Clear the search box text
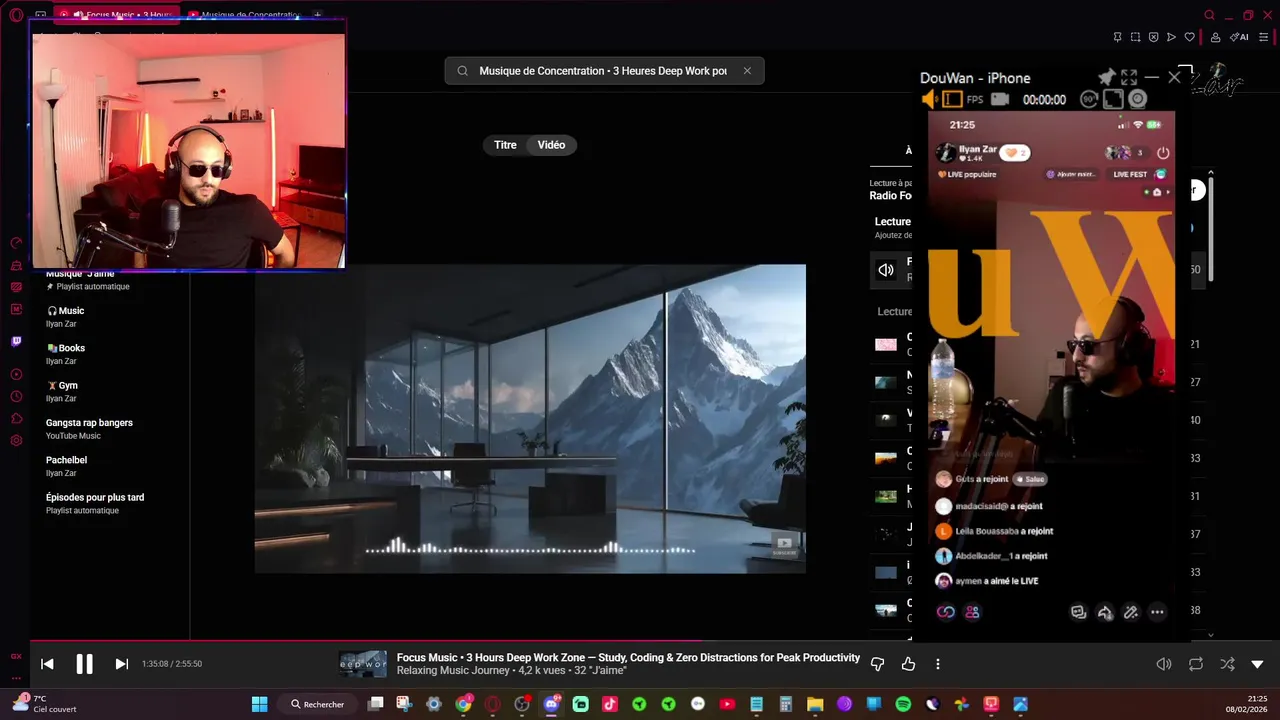This screenshot has width=1280, height=720. point(747,71)
